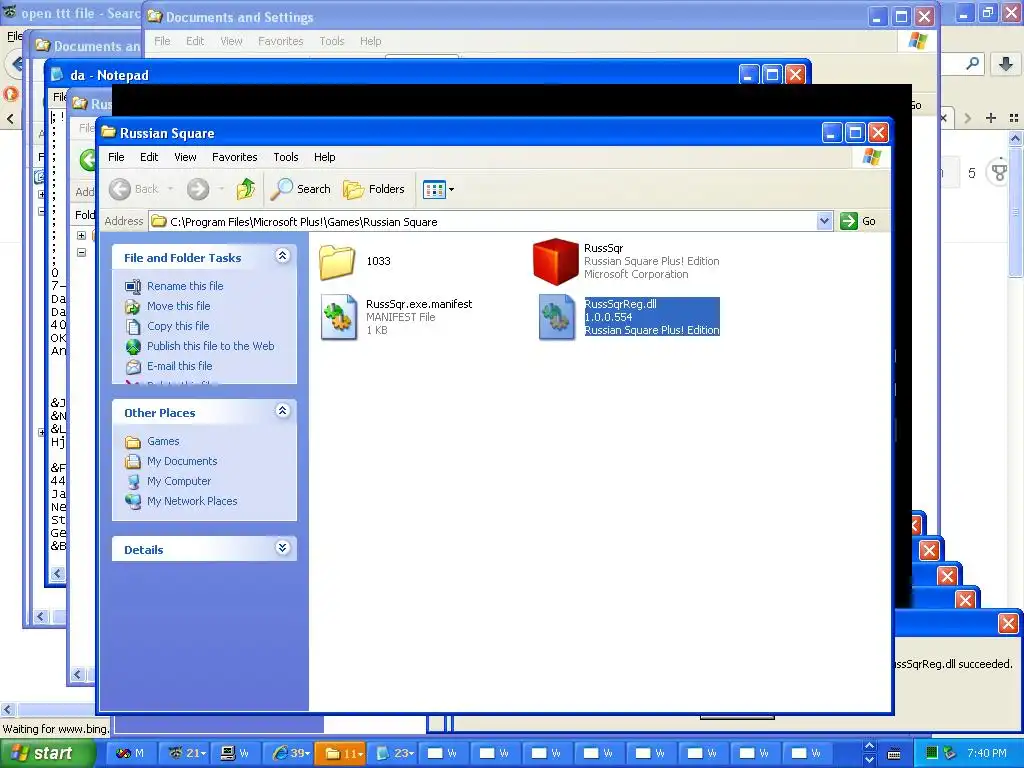Click the 7:40 PM taskbar clock
This screenshot has width=1024, height=768.
point(987,753)
